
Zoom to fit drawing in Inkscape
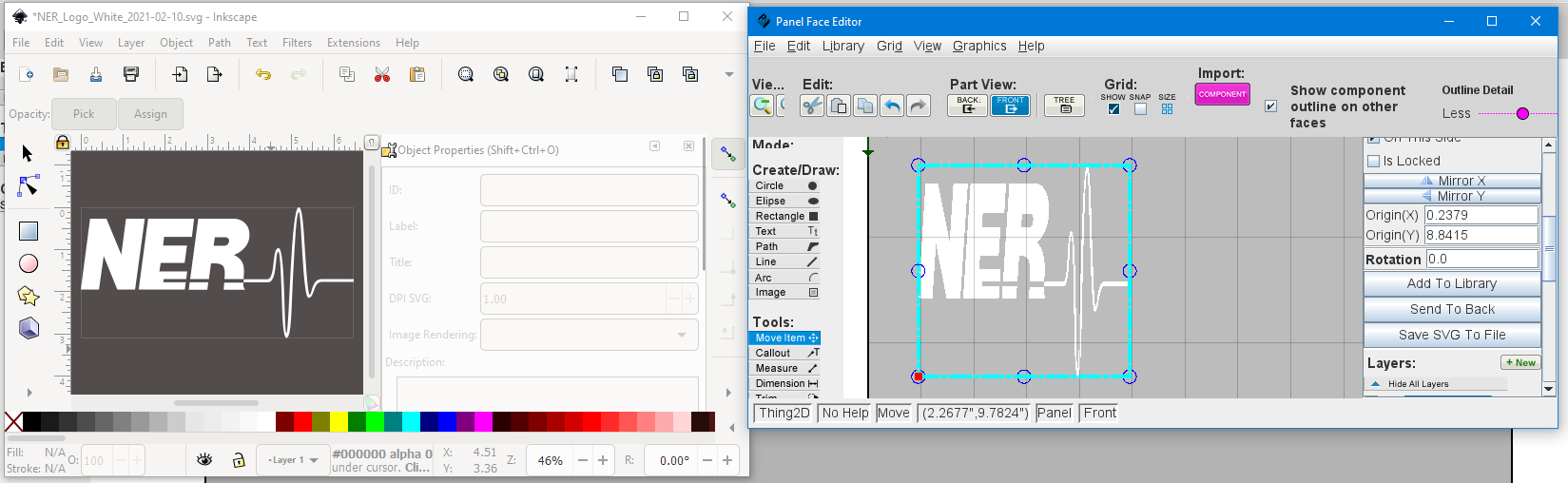point(501,75)
